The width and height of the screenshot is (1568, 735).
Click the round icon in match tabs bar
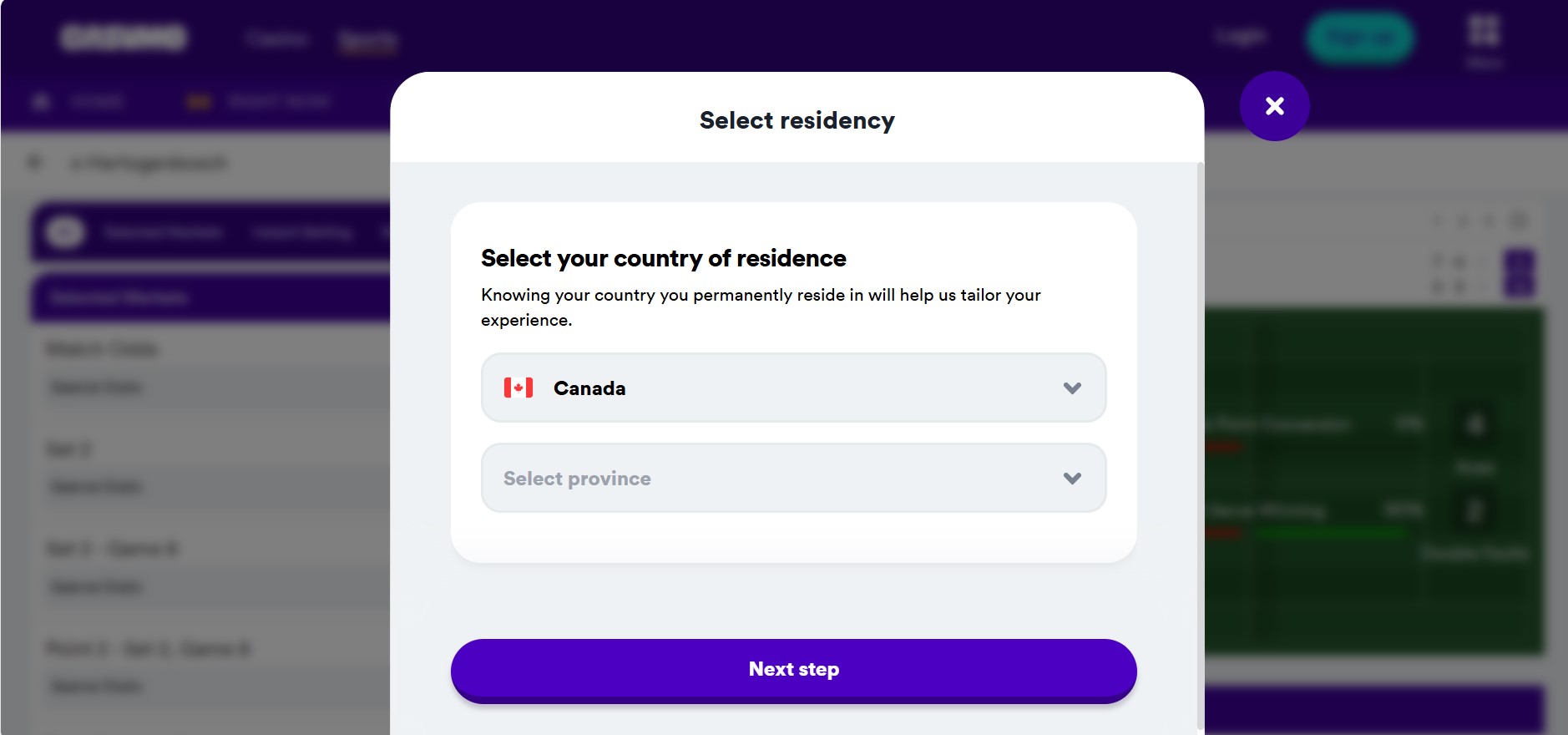[x=65, y=232]
